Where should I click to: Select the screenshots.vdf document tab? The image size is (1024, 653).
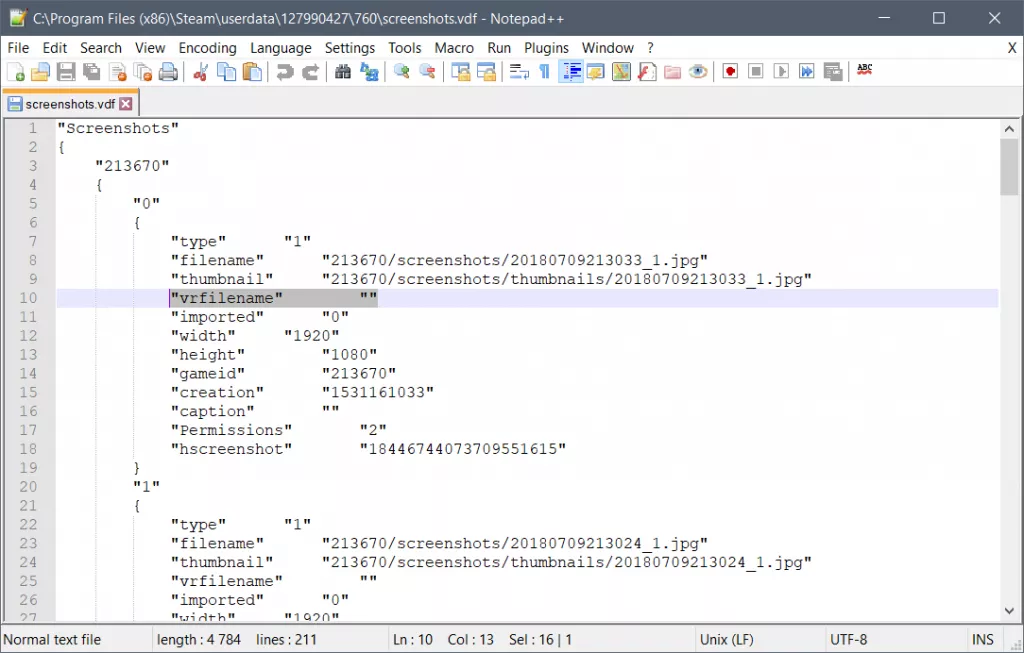click(x=70, y=104)
